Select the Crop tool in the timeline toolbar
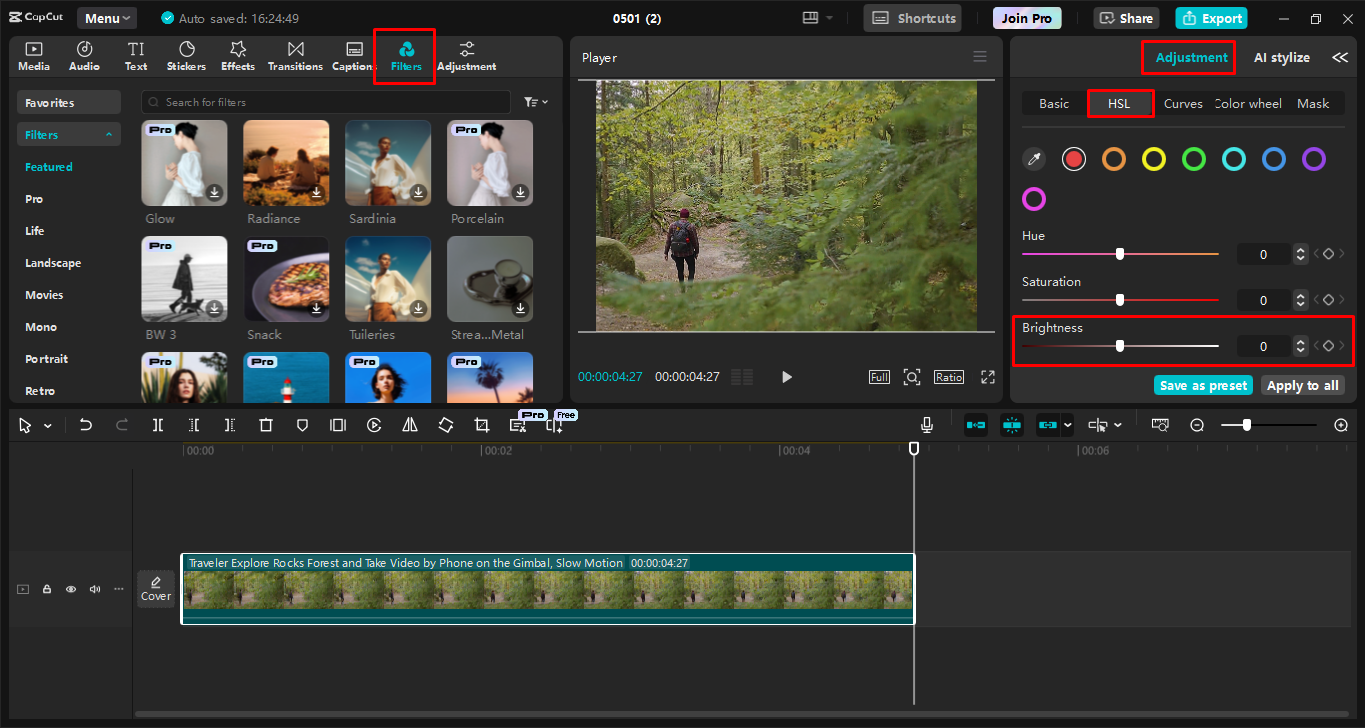Viewport: 1365px width, 728px height. [x=481, y=424]
